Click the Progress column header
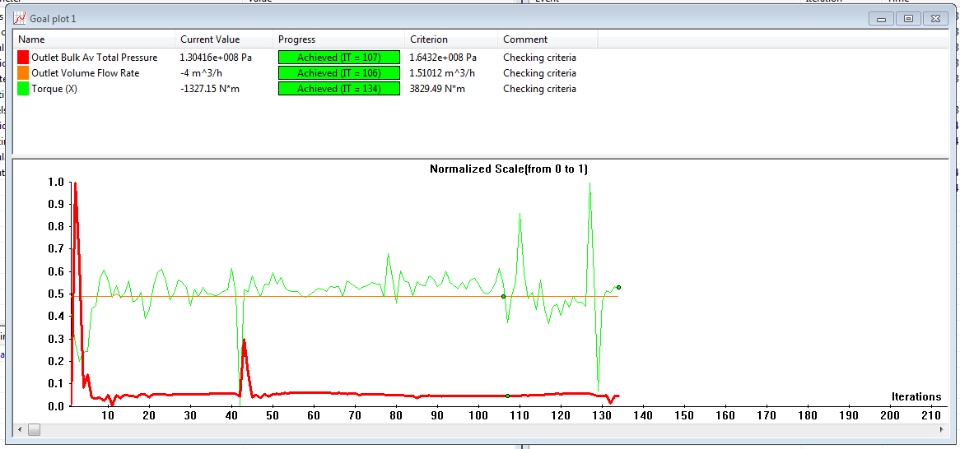 click(x=339, y=39)
